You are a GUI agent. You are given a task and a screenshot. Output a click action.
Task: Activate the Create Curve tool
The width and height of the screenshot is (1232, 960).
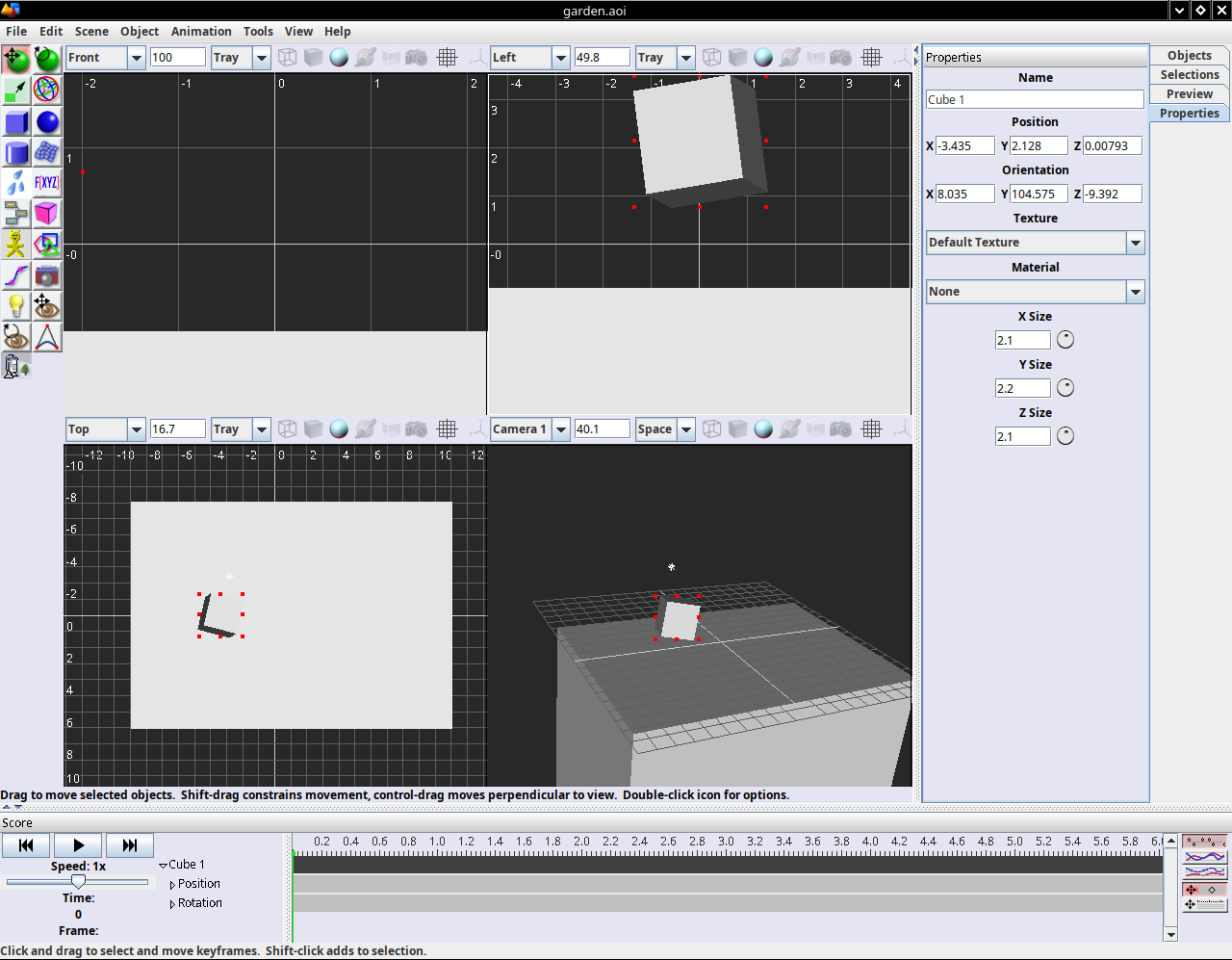pos(16,276)
